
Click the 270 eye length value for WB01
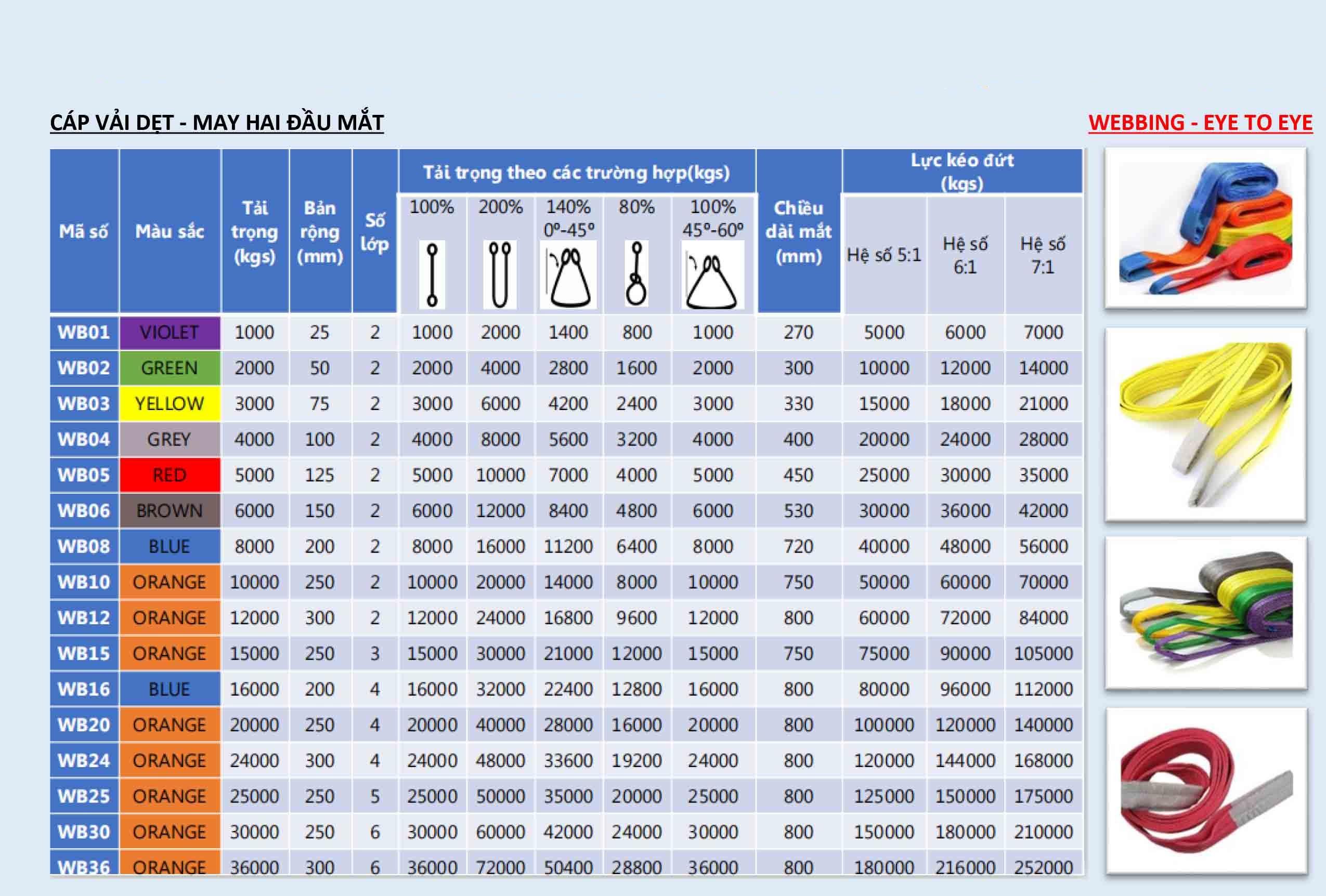(x=798, y=333)
